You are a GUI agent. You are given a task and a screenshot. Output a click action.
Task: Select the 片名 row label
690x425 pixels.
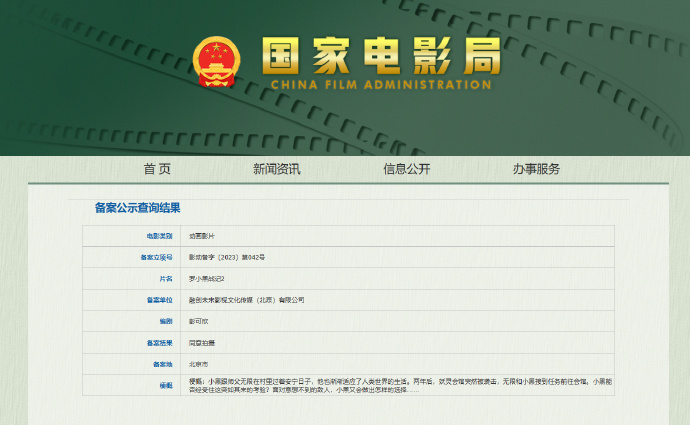coord(166,279)
